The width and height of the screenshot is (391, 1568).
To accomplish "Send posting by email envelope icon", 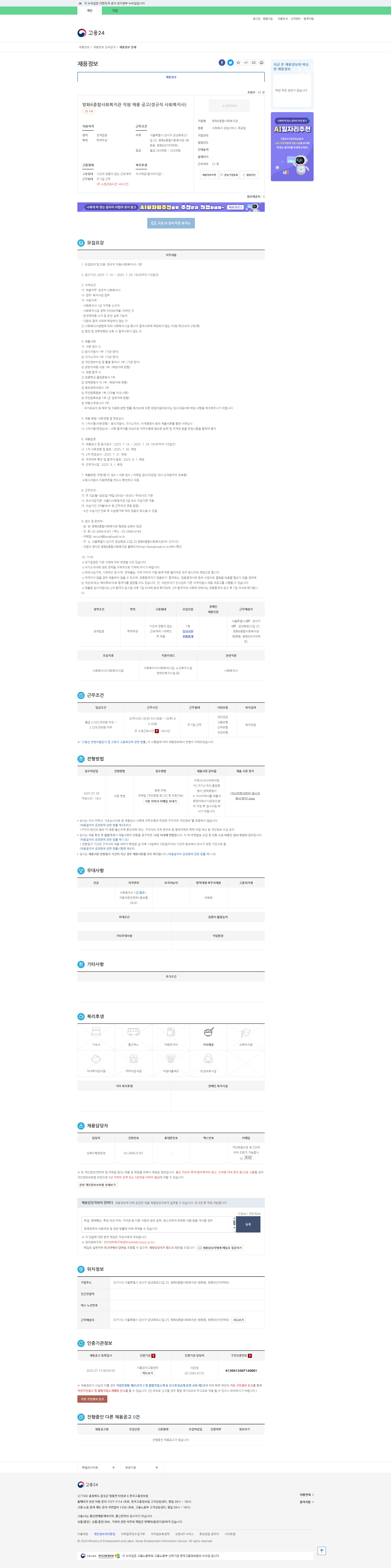I will pyautogui.click(x=254, y=63).
